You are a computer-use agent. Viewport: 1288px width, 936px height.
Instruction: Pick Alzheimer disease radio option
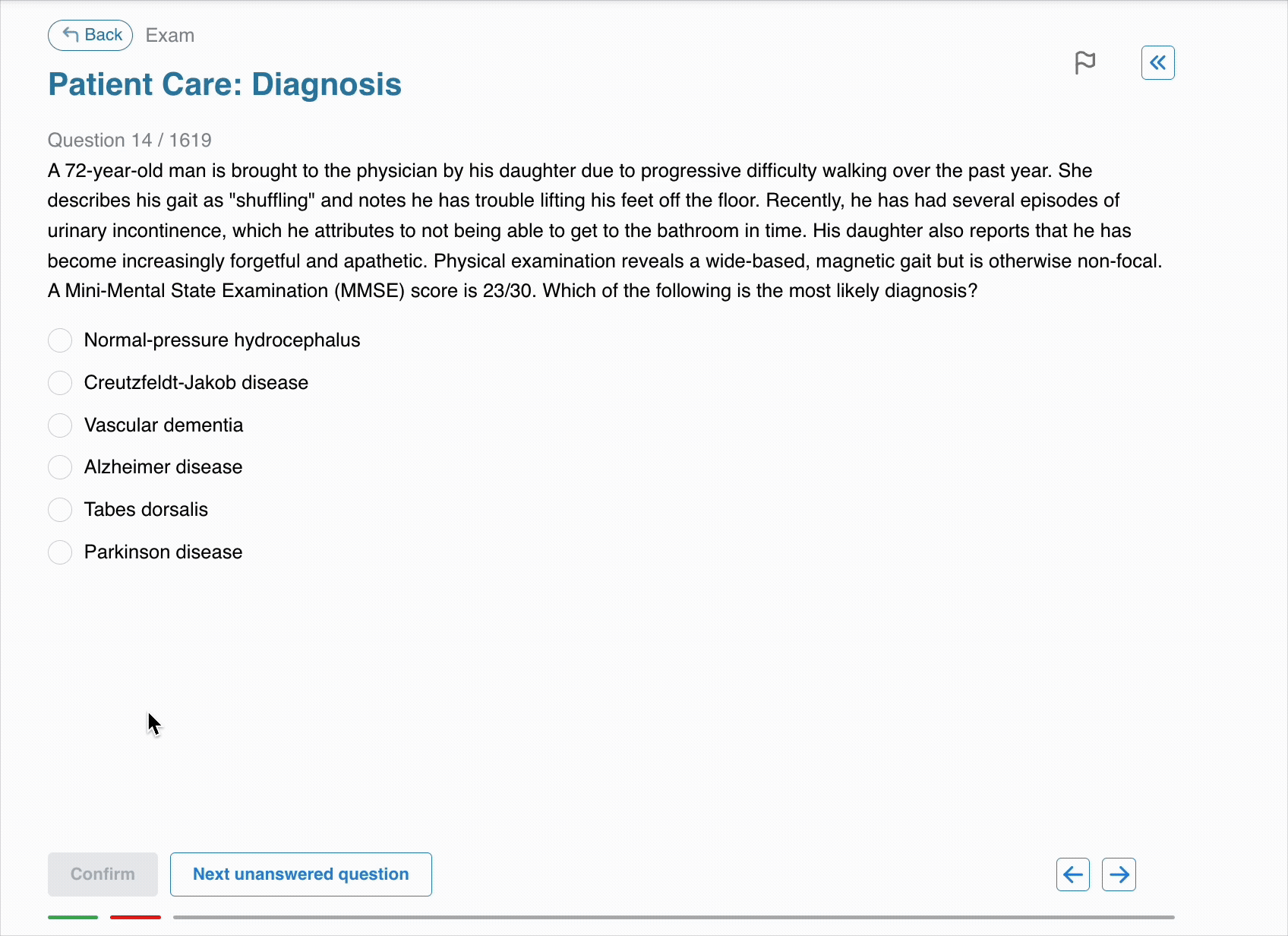click(x=60, y=467)
